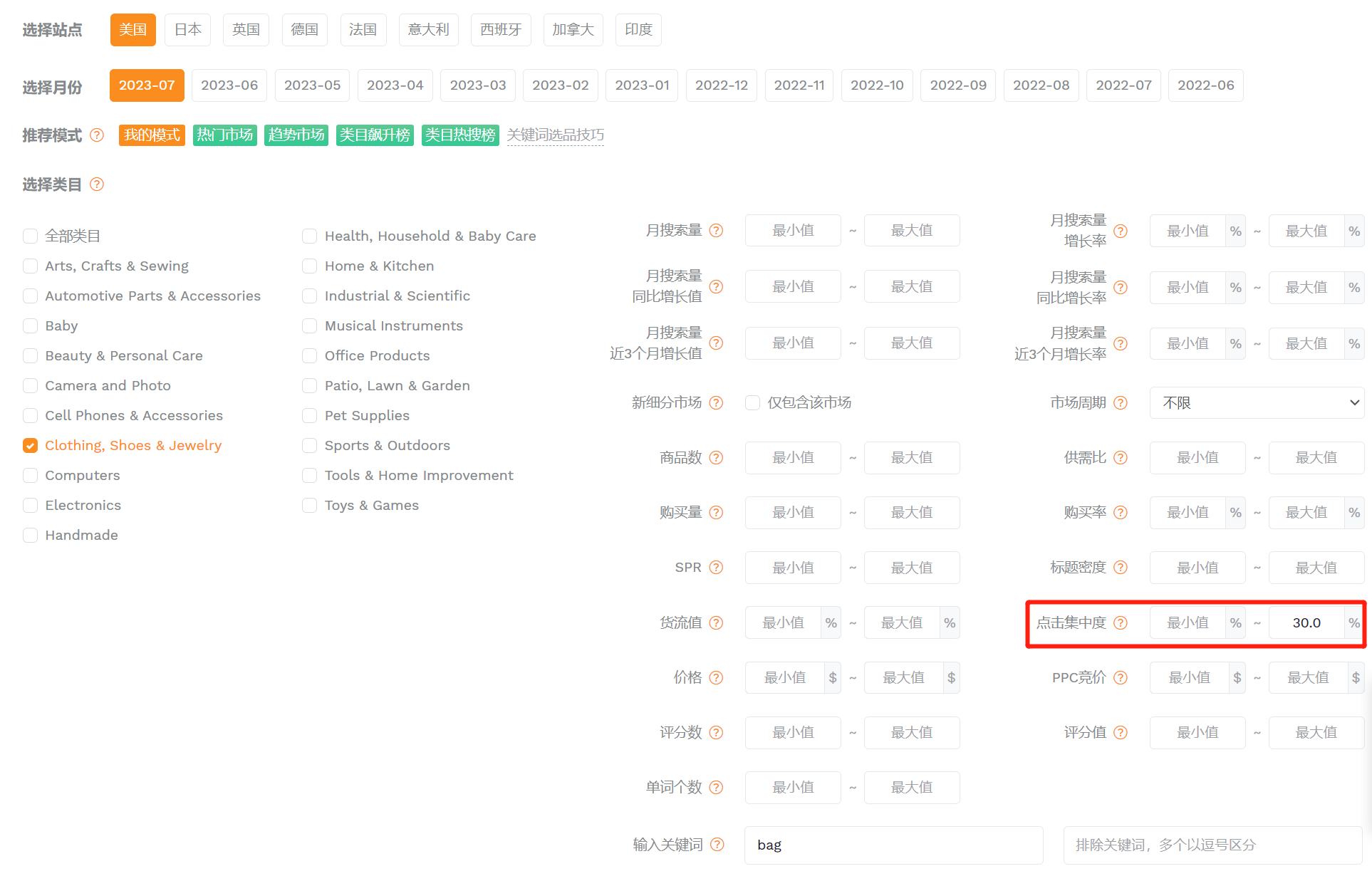Click help icon next to 推荐模式
1372x876 pixels.
pyautogui.click(x=97, y=135)
